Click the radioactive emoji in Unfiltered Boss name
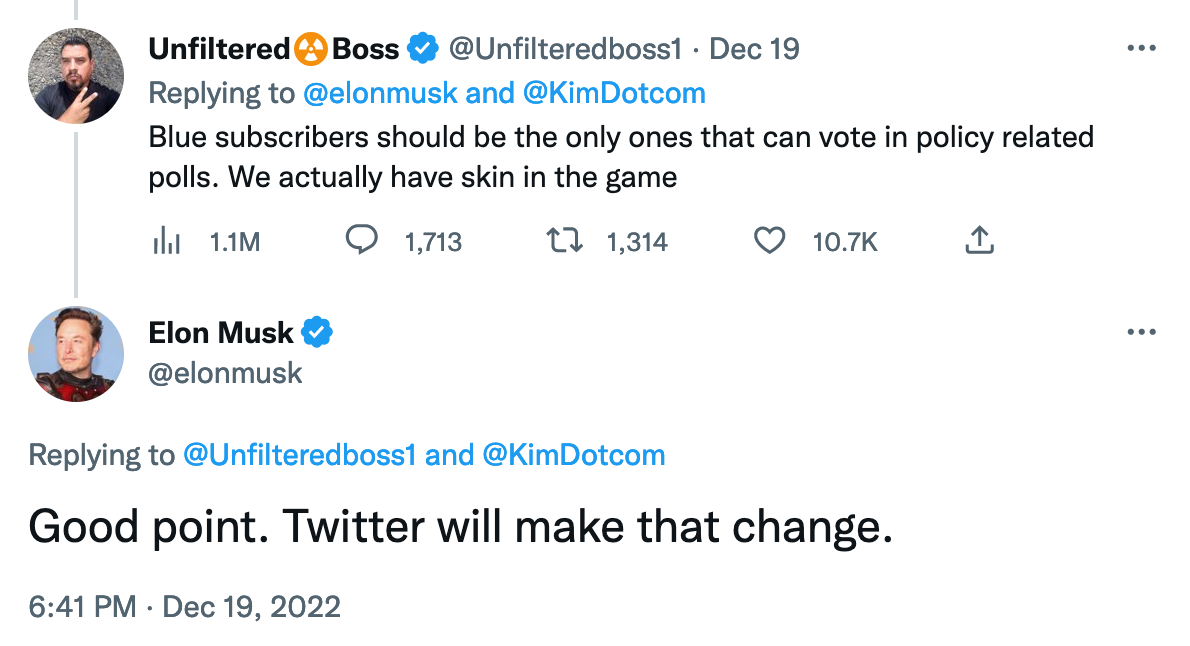This screenshot has width=1190, height=646. point(310,48)
